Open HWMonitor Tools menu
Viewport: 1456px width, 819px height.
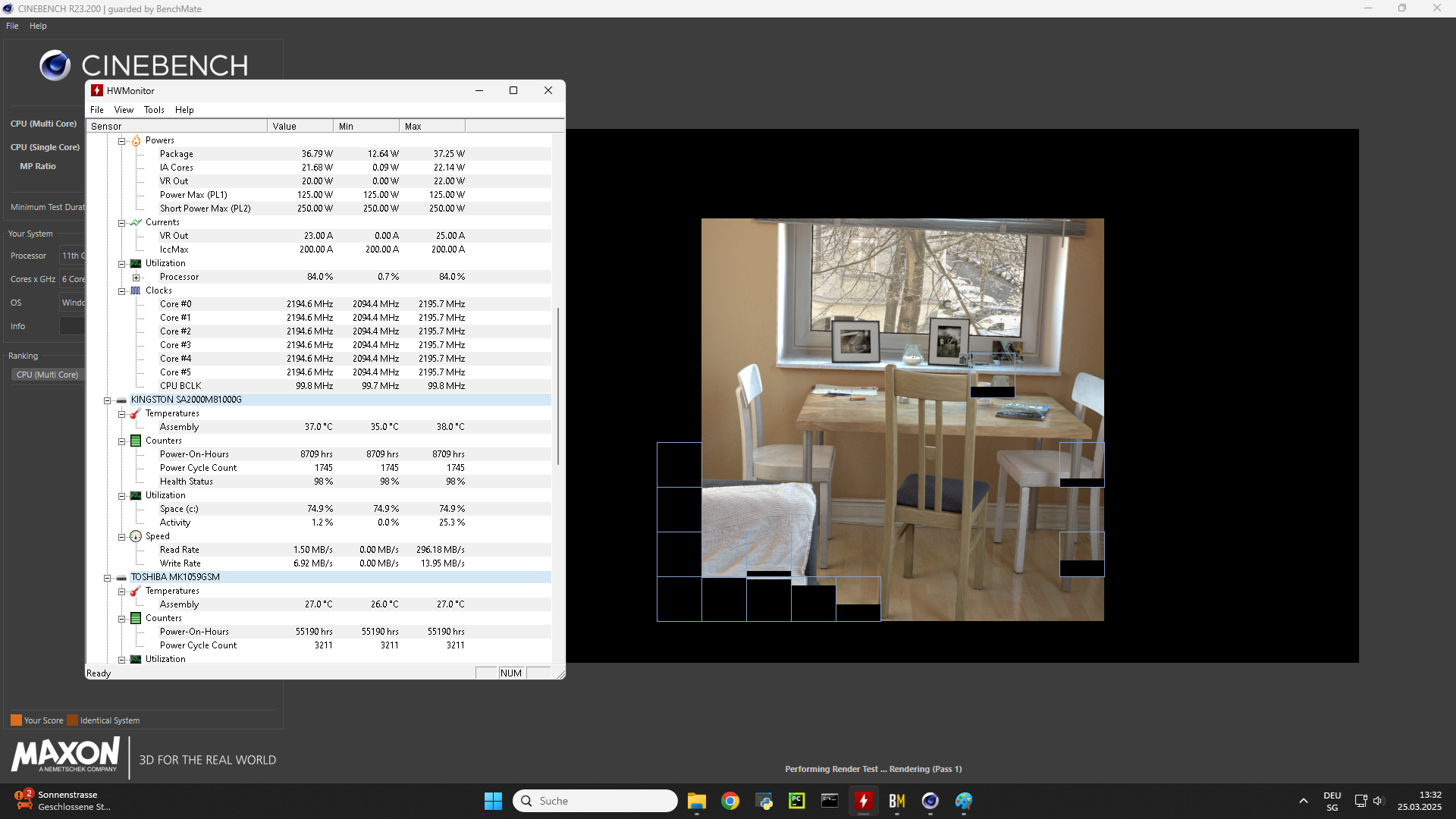coord(154,110)
